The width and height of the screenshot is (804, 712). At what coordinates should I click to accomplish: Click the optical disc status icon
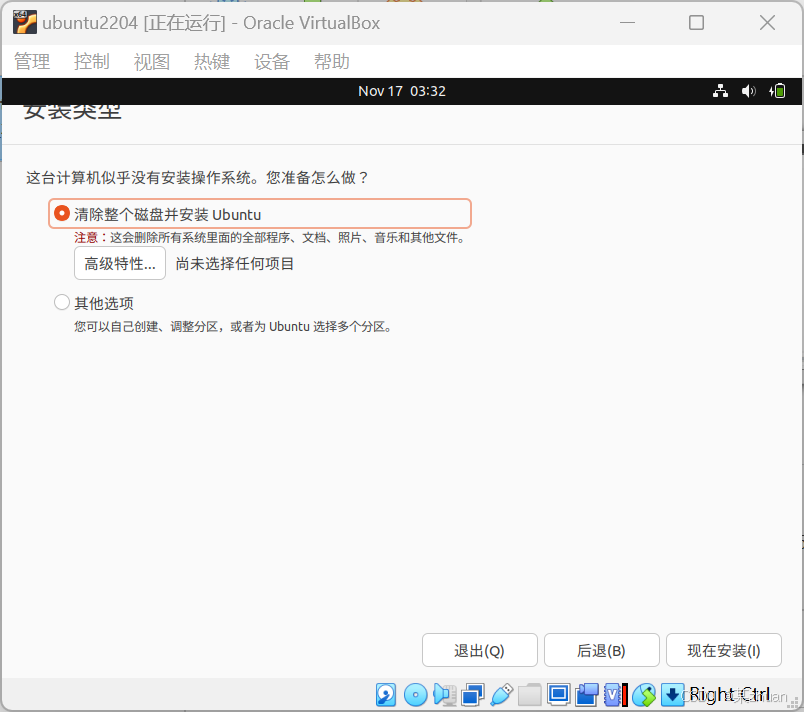click(x=415, y=695)
